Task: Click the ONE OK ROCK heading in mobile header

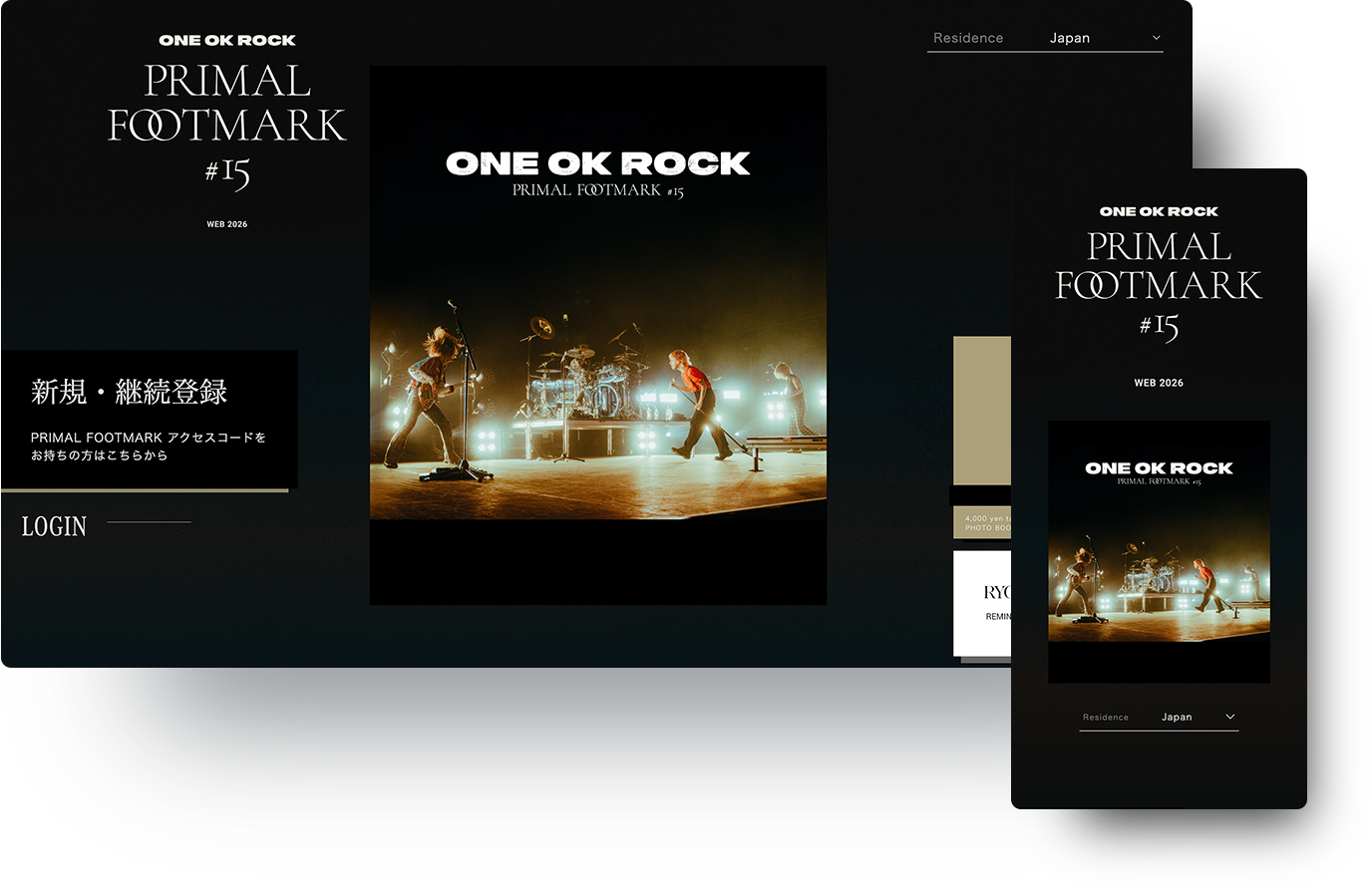Action: pyautogui.click(x=1159, y=211)
